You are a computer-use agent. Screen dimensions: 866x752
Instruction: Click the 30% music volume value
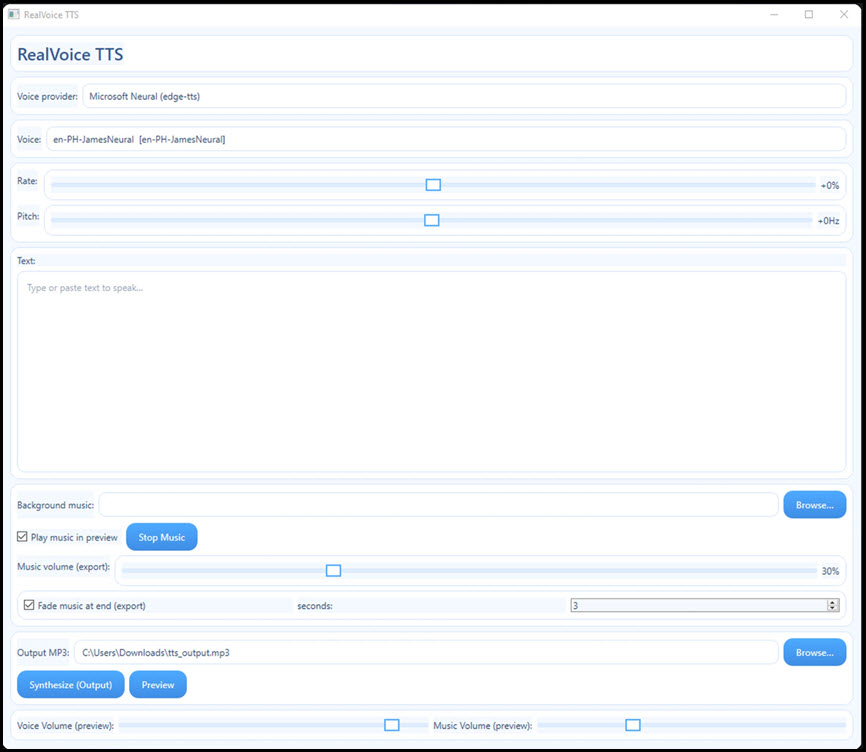pyautogui.click(x=830, y=571)
